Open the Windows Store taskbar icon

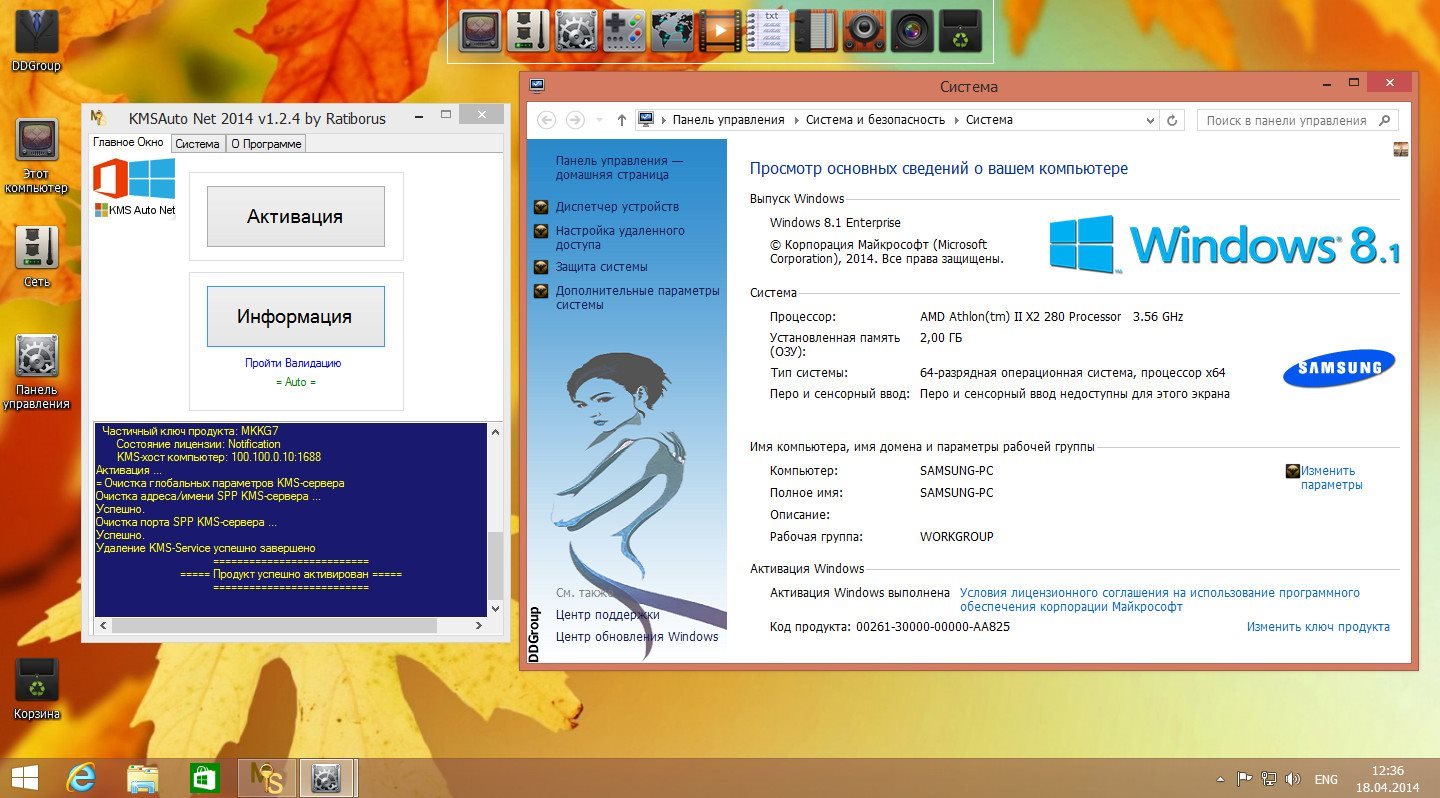[x=205, y=778]
